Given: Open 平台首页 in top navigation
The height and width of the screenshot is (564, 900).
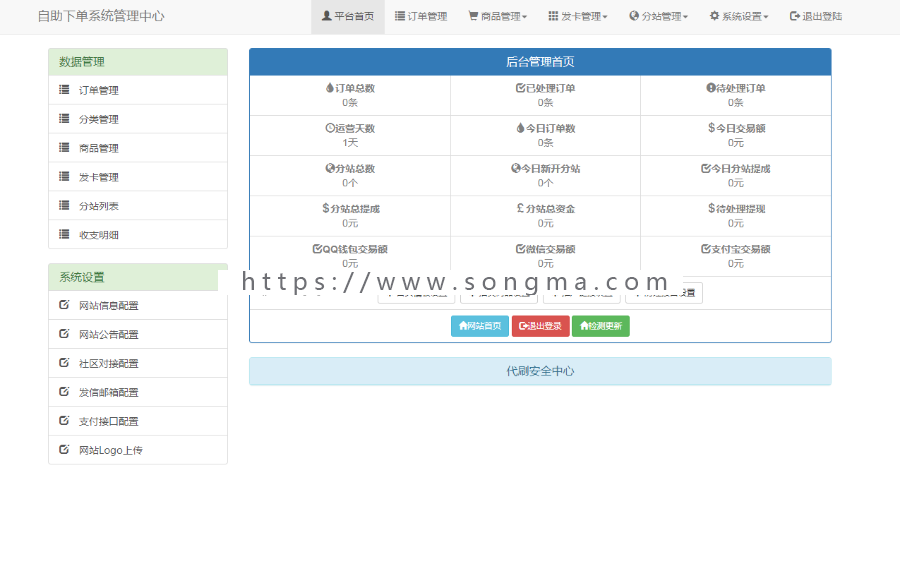Looking at the screenshot, I should click(348, 17).
